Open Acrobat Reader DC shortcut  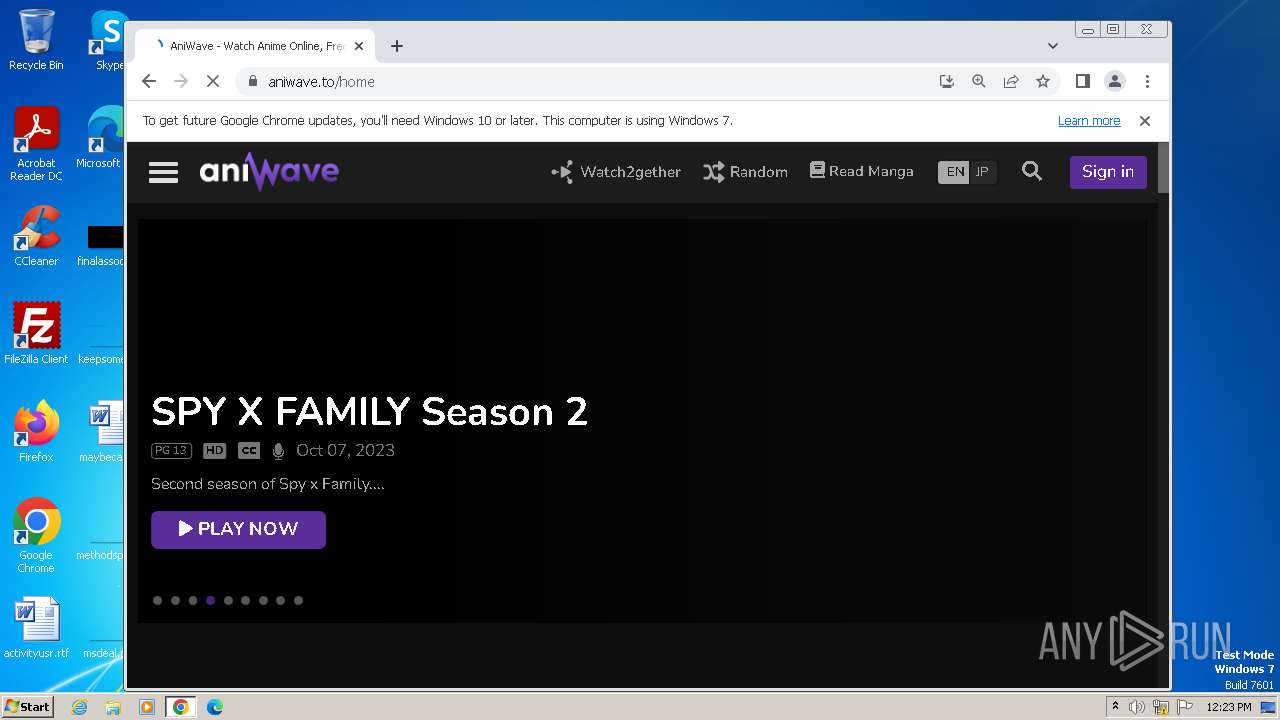pyautogui.click(x=36, y=145)
